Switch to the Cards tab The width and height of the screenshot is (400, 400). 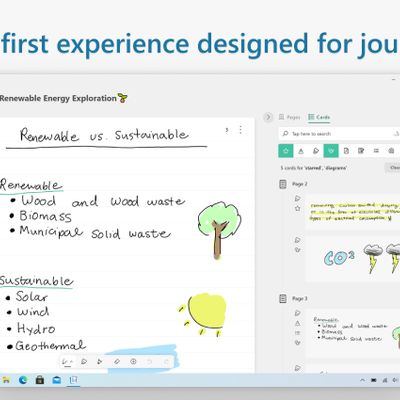[x=319, y=117]
